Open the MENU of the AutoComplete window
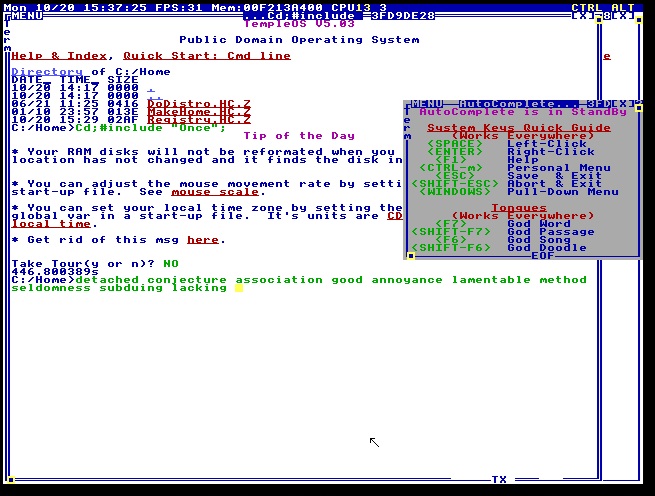The image size is (655, 496). (x=427, y=104)
